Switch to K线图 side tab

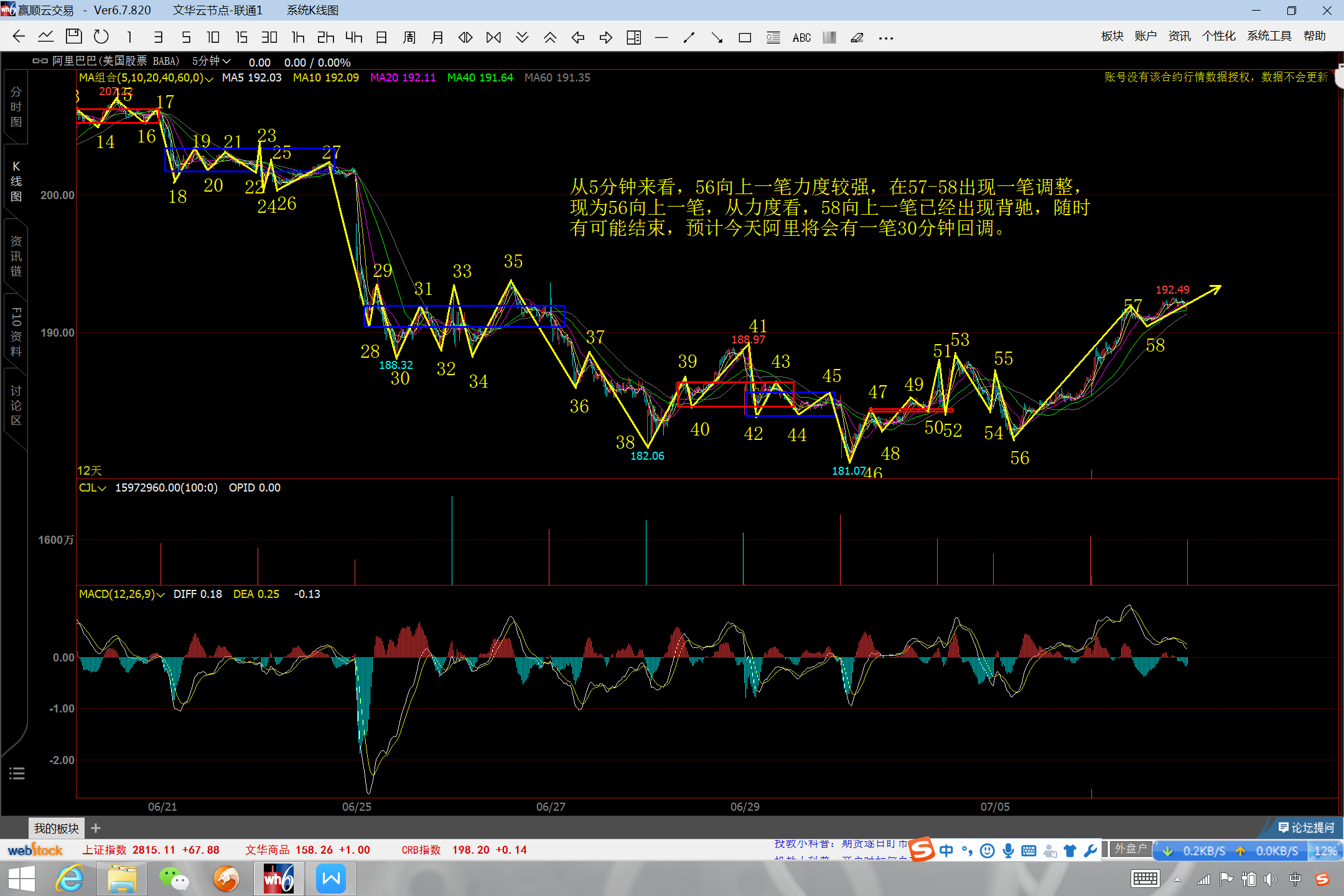click(x=16, y=181)
